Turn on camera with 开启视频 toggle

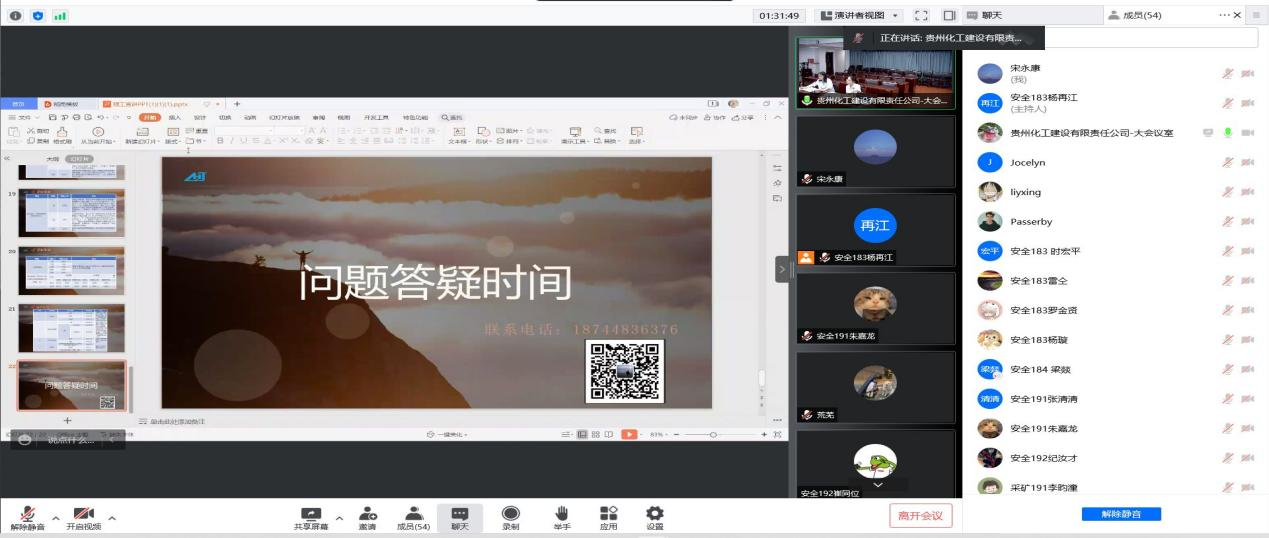84,514
